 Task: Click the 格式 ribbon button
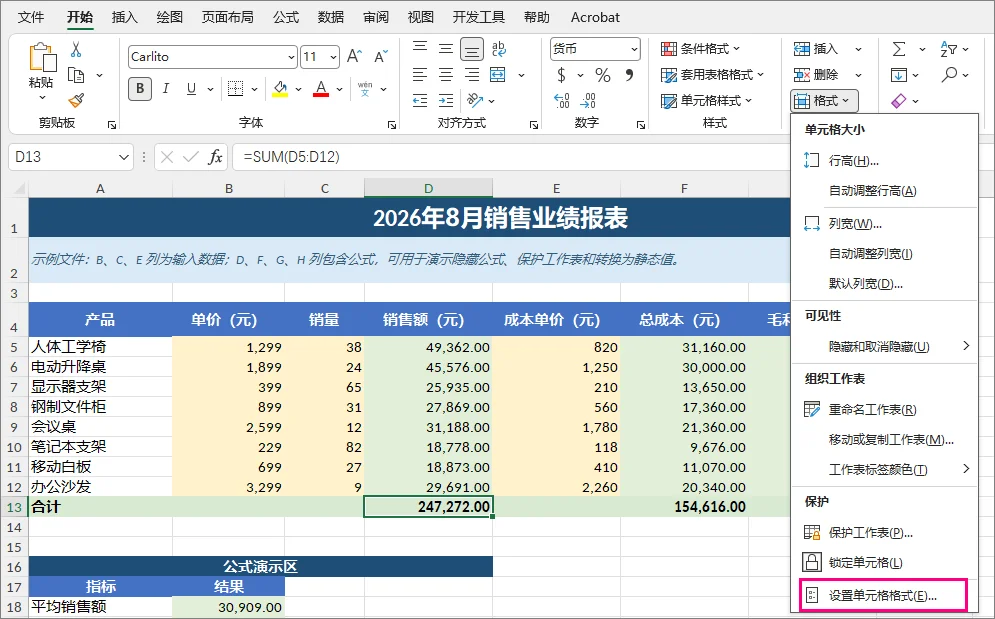click(x=824, y=100)
